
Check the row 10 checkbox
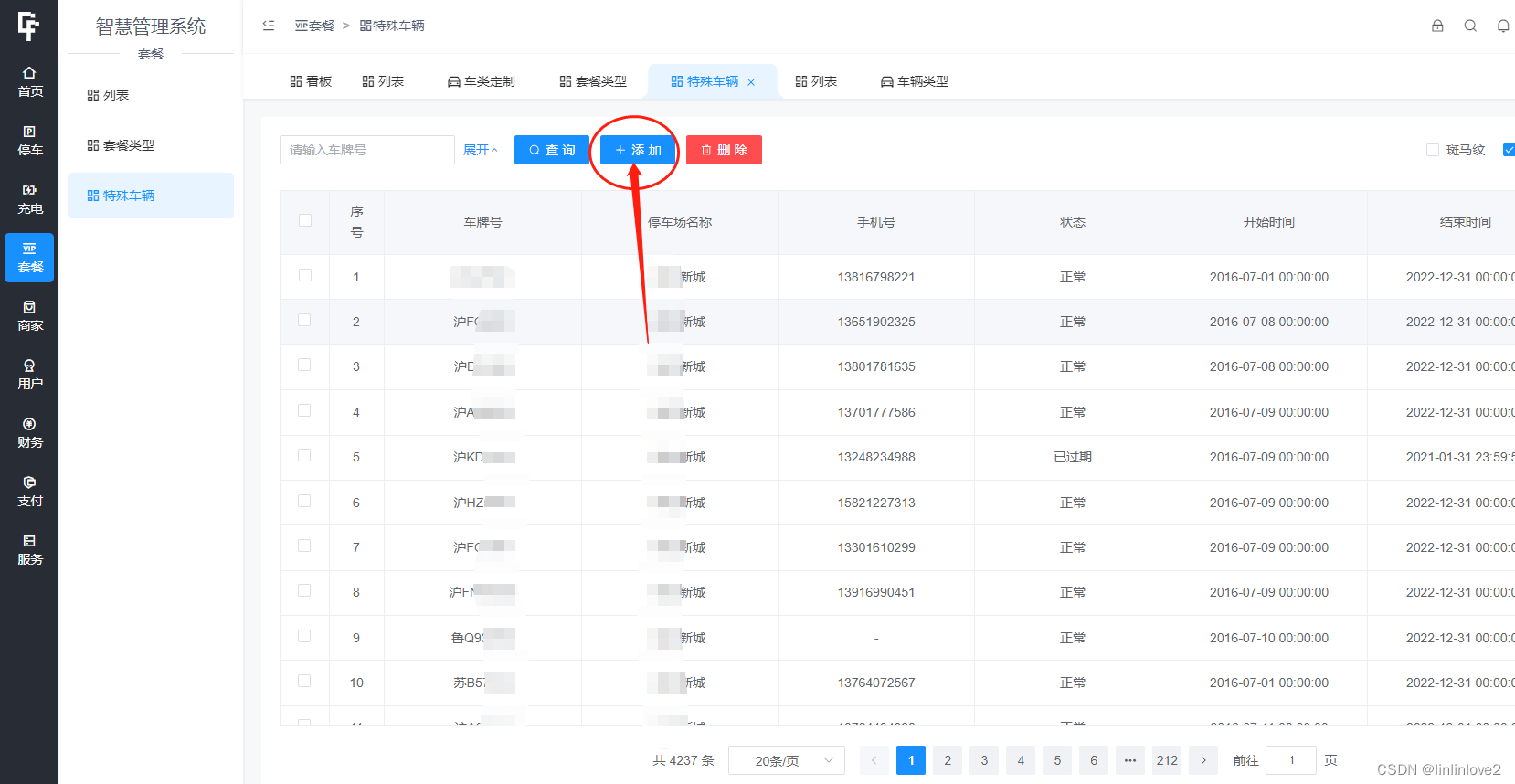pyautogui.click(x=305, y=681)
